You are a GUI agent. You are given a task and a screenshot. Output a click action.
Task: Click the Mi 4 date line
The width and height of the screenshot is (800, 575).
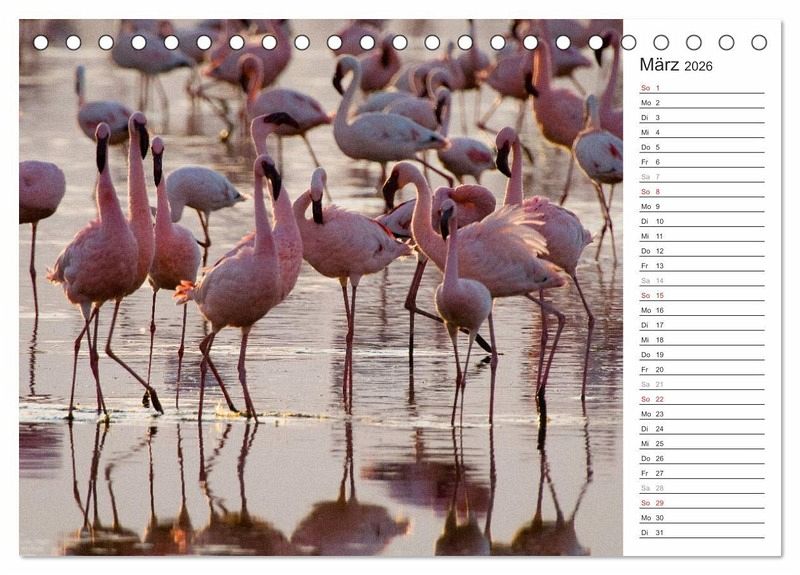click(701, 132)
